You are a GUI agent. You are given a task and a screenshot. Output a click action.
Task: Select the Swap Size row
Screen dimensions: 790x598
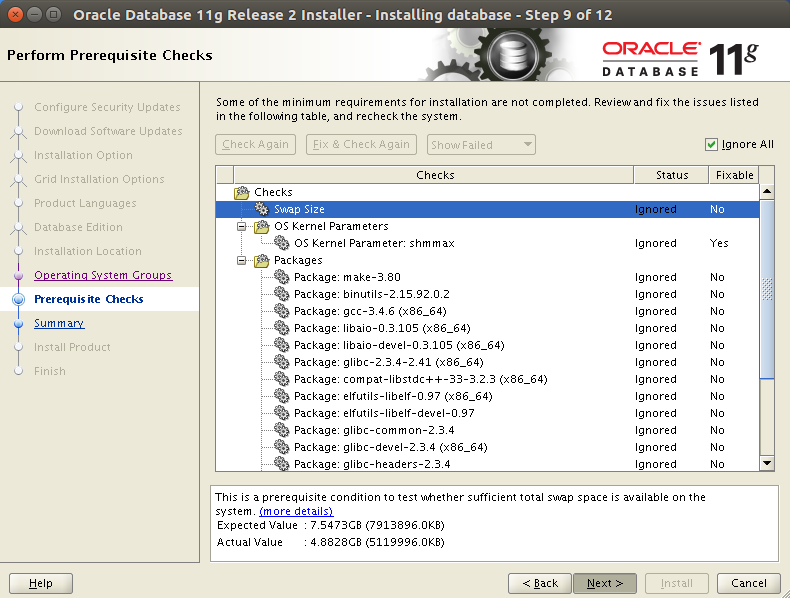click(487, 209)
